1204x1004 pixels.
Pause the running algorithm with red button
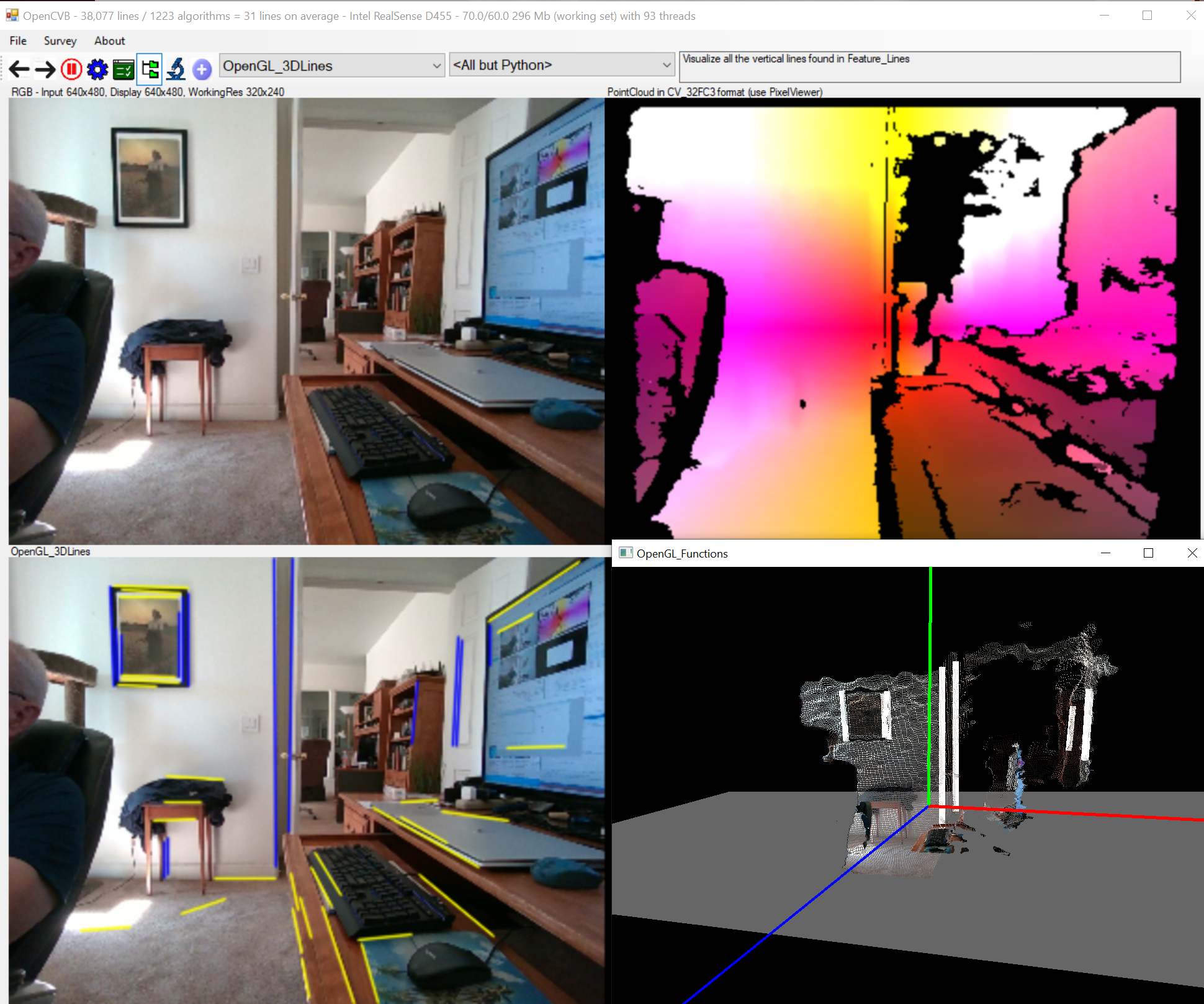pyautogui.click(x=71, y=68)
